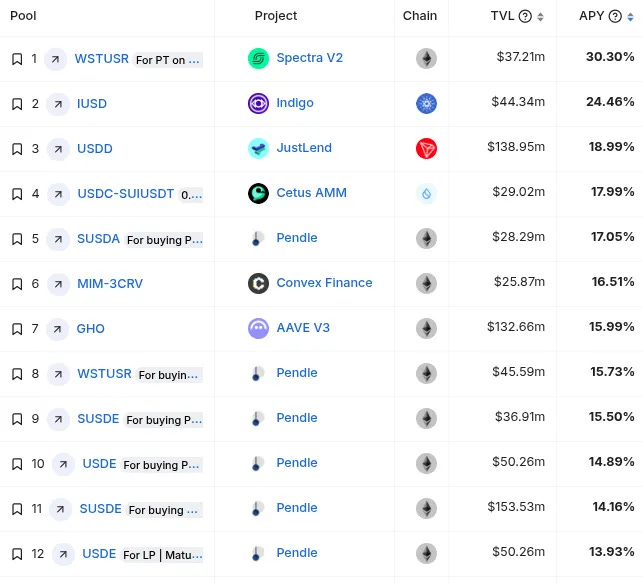Screen dimensions: 643x584
Task: Open external link arrow for USDD
Action: point(58,149)
